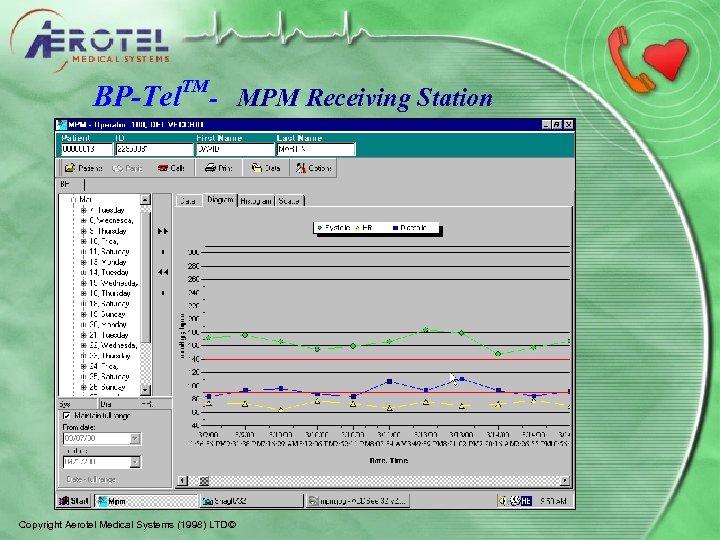Select the 18, Saturday tree row
This screenshot has height=540, width=720.
click(109, 304)
